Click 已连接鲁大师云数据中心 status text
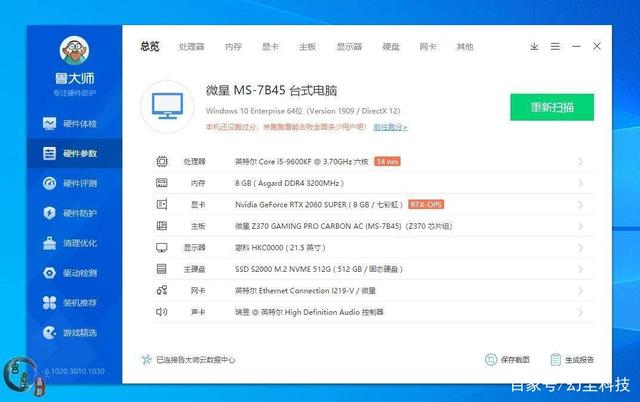640x402 pixels. 196,360
